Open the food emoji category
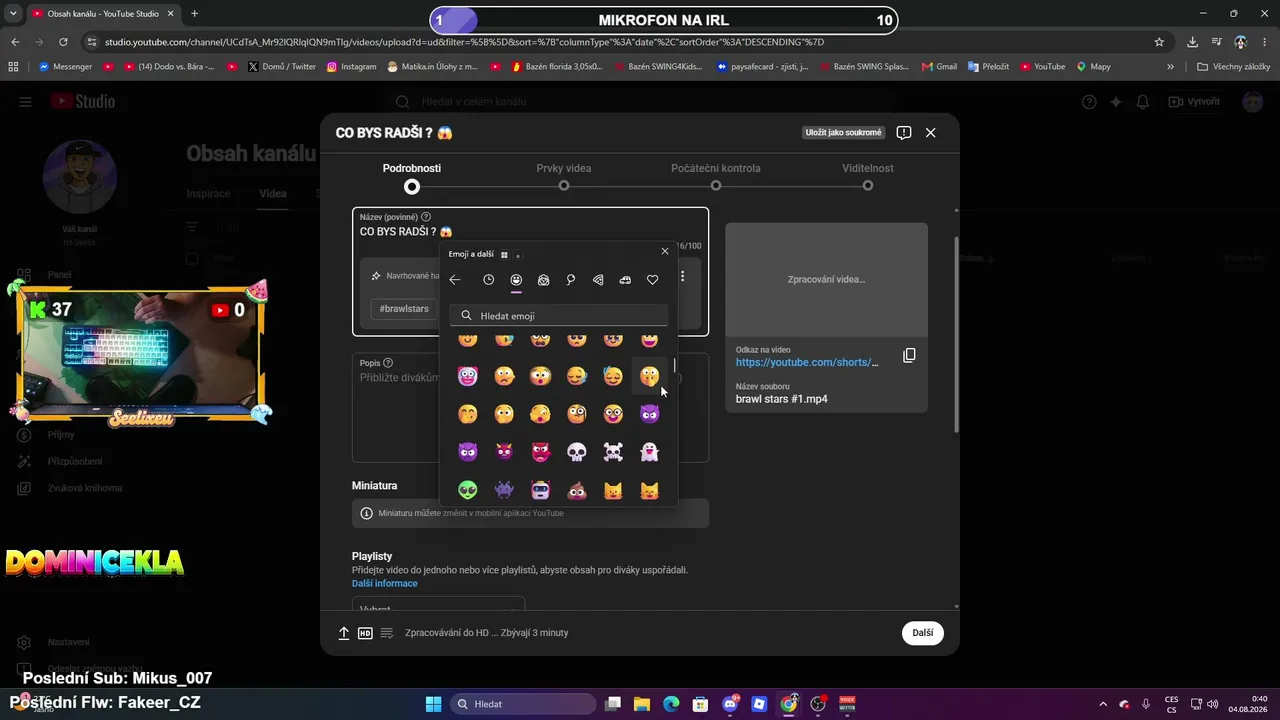Image resolution: width=1280 pixels, height=720 pixels. click(598, 280)
